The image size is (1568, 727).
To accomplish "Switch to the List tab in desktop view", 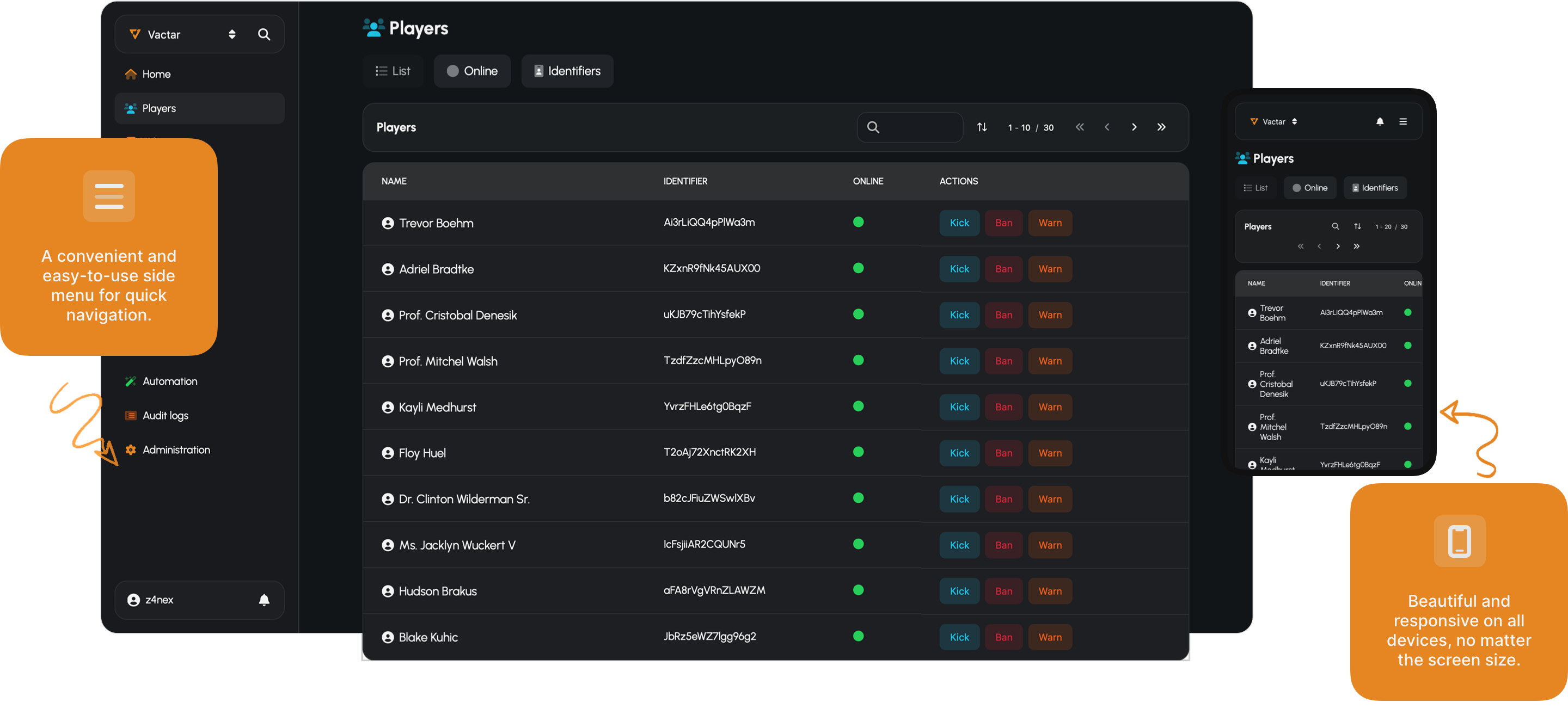I will [x=393, y=71].
